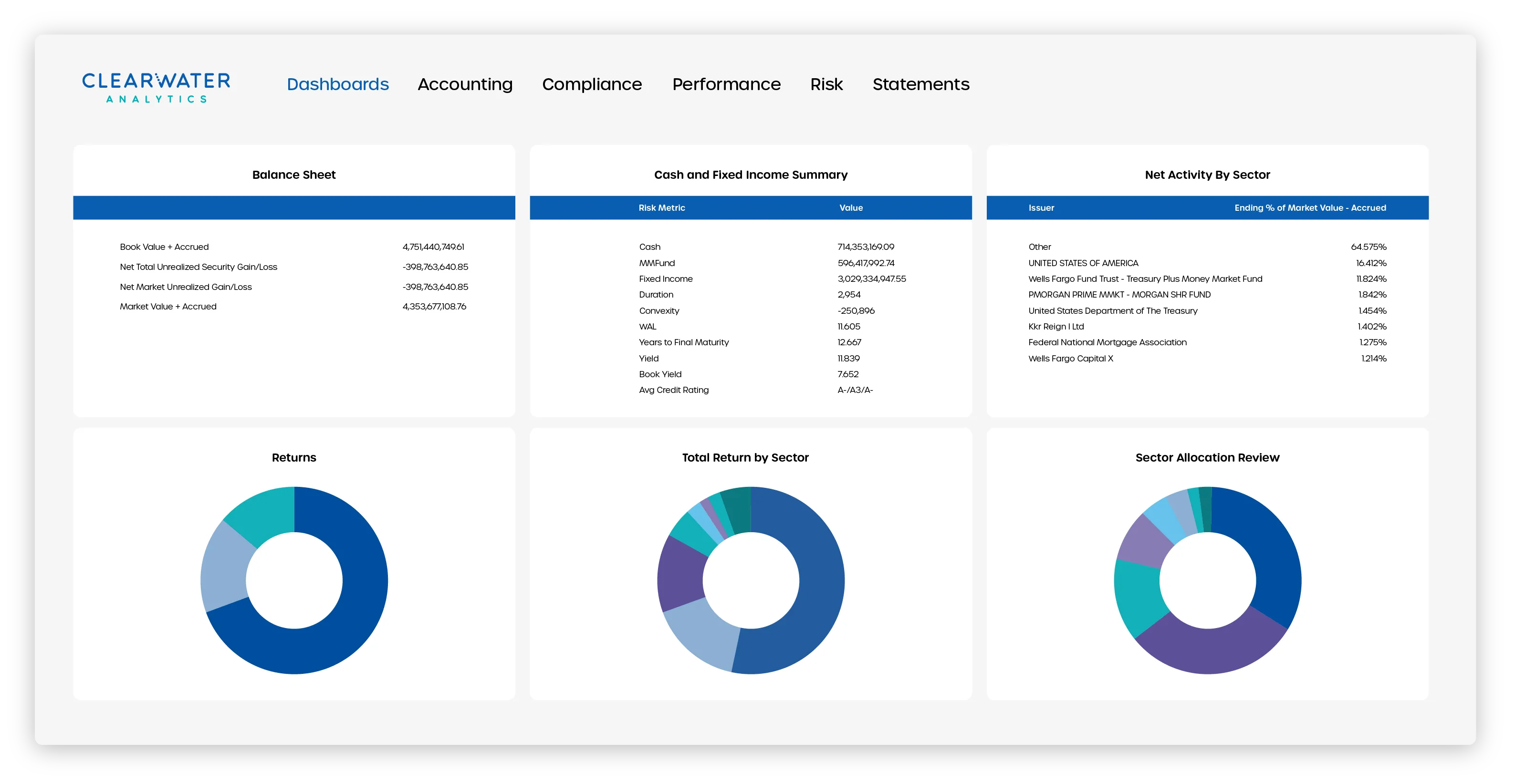Click the Ending % of Market Value header
This screenshot has width=1515, height=784.
pos(1310,207)
